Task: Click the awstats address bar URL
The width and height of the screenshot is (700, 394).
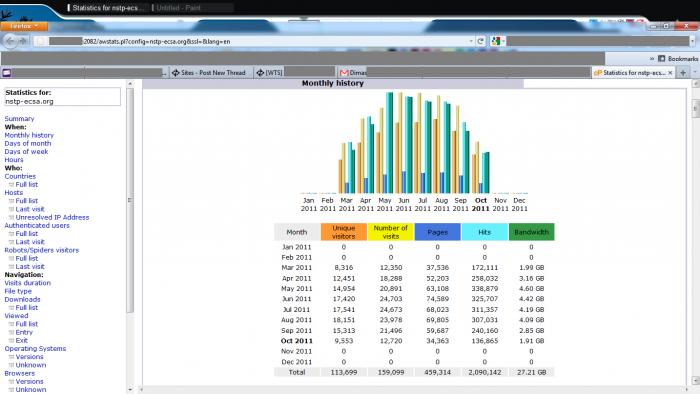Action: (x=157, y=41)
